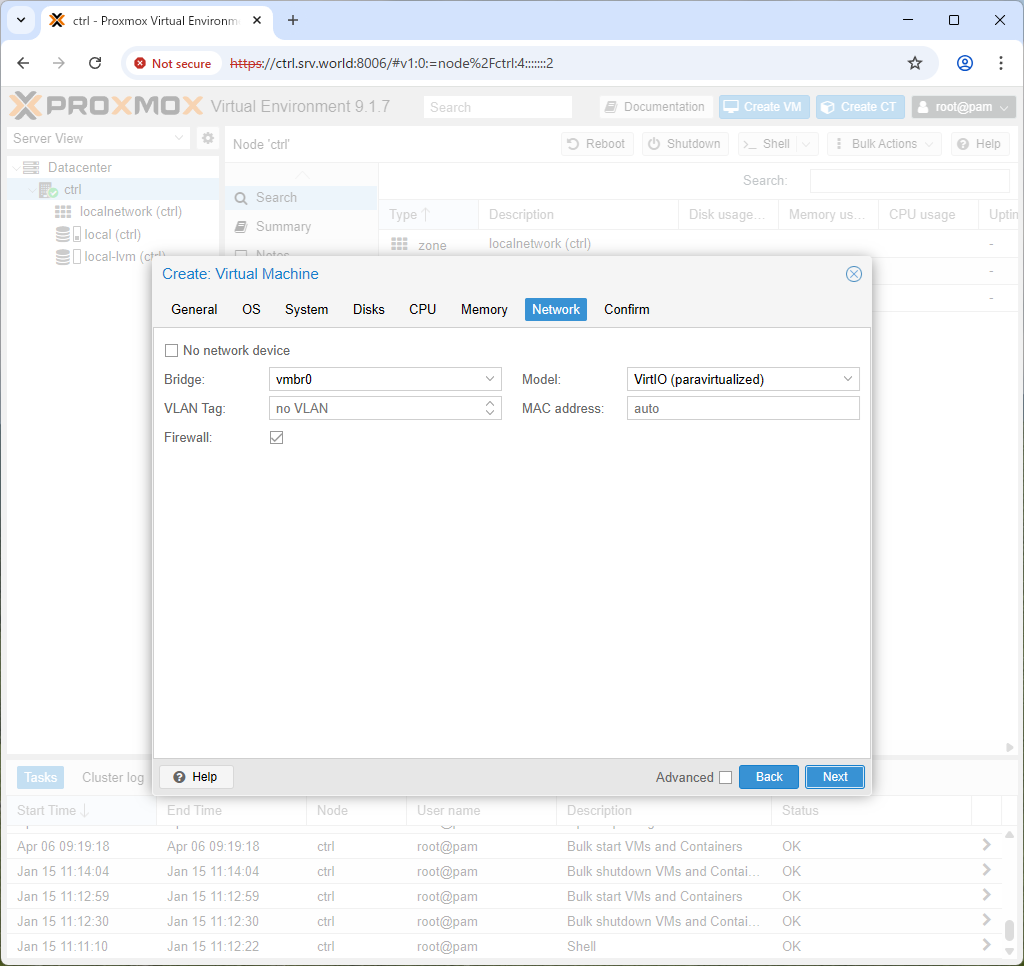Expand the Model VirtIO dropdown
1024x966 pixels.
pos(743,379)
